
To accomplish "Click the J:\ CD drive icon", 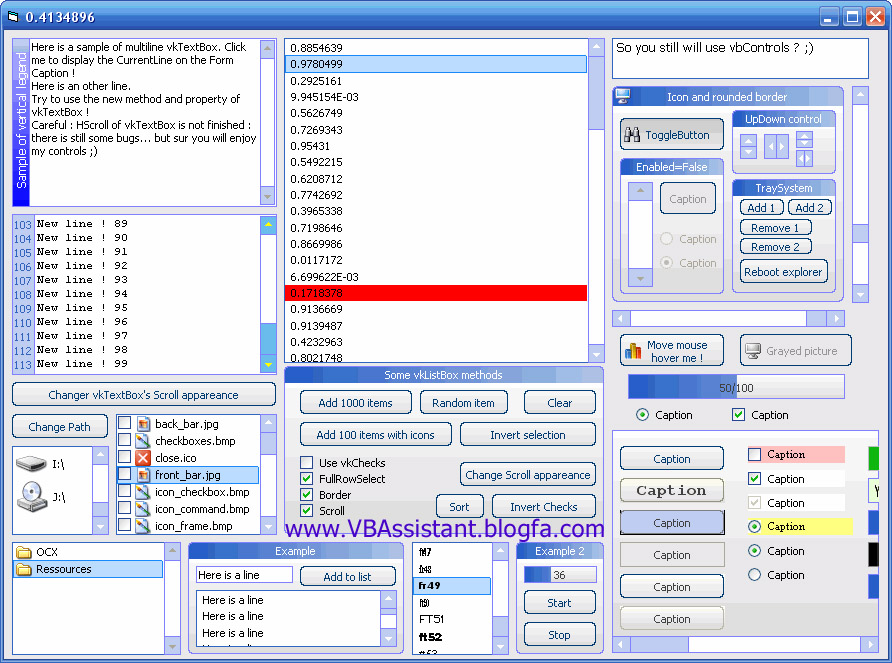I will (x=32, y=495).
